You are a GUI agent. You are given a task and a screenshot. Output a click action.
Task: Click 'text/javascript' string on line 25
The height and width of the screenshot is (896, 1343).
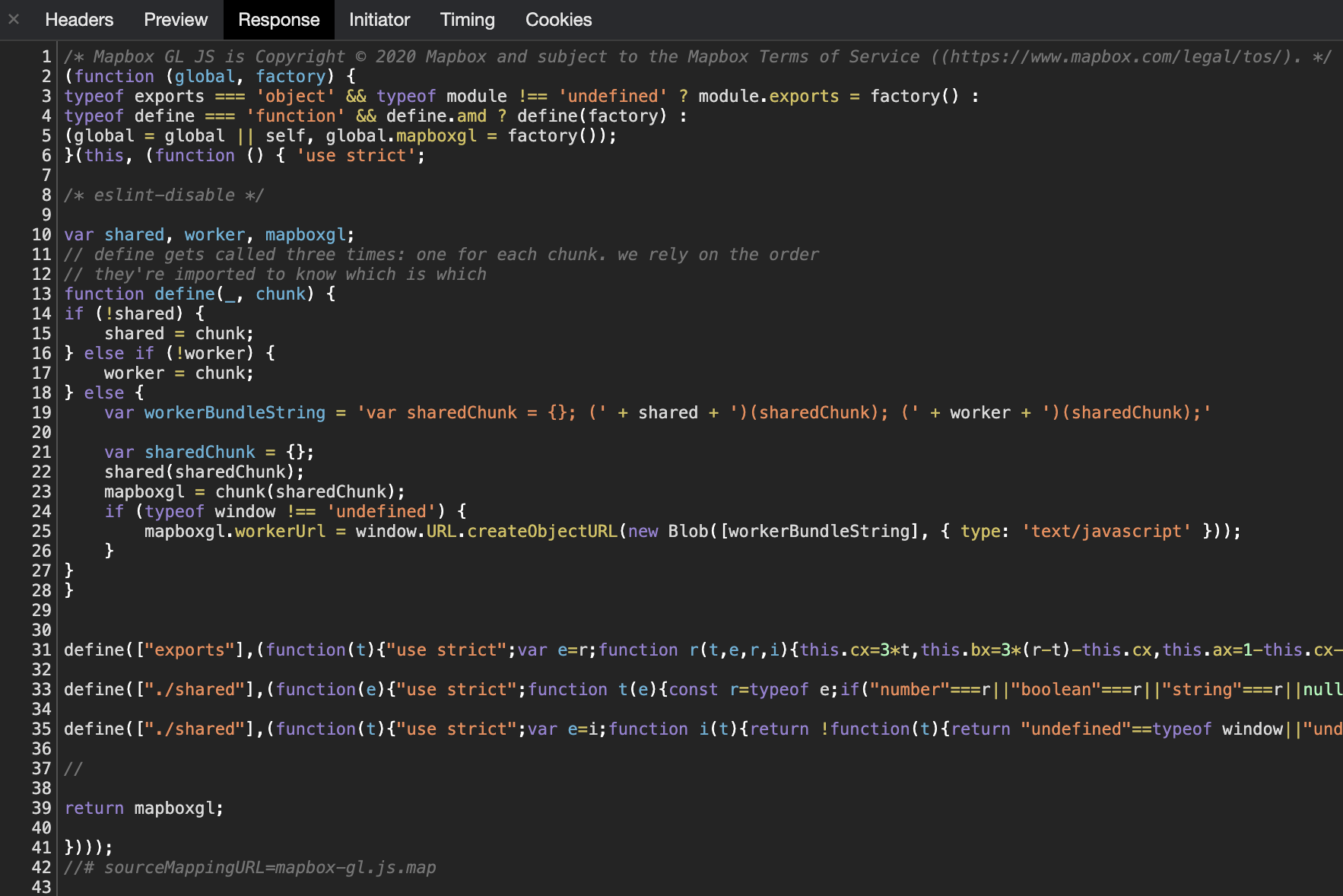(1106, 532)
